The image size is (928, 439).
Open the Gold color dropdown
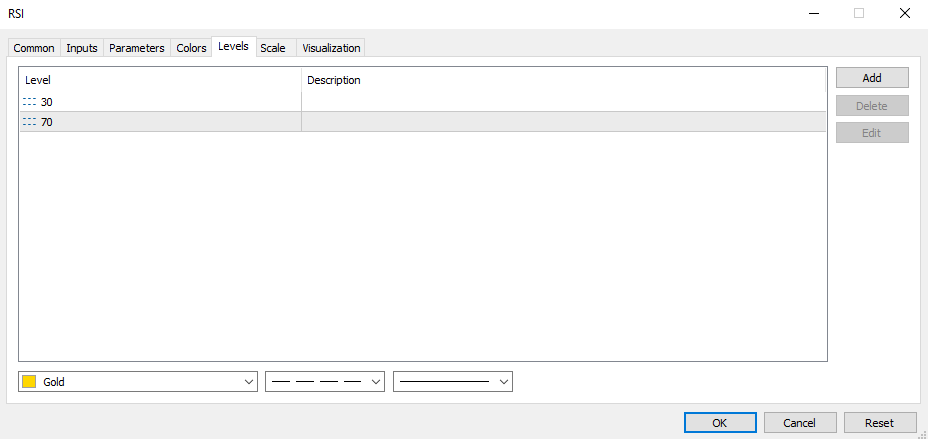tap(138, 382)
